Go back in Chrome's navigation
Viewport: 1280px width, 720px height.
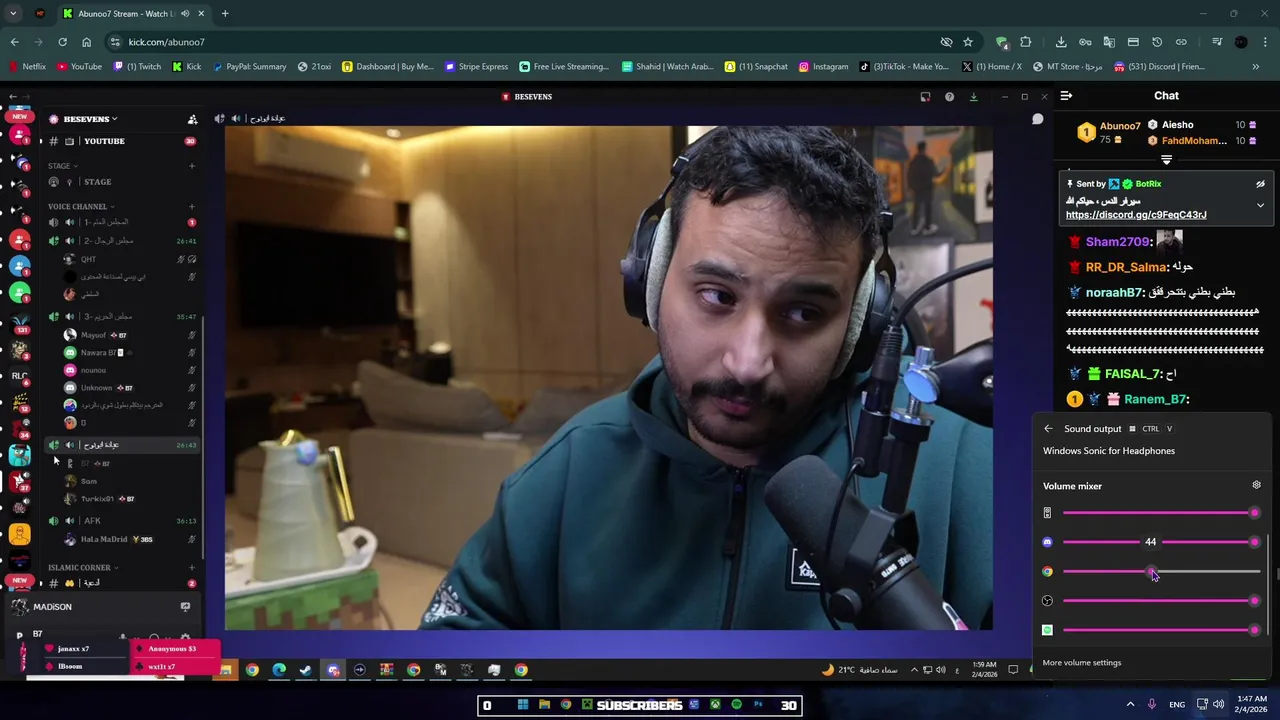point(14,42)
